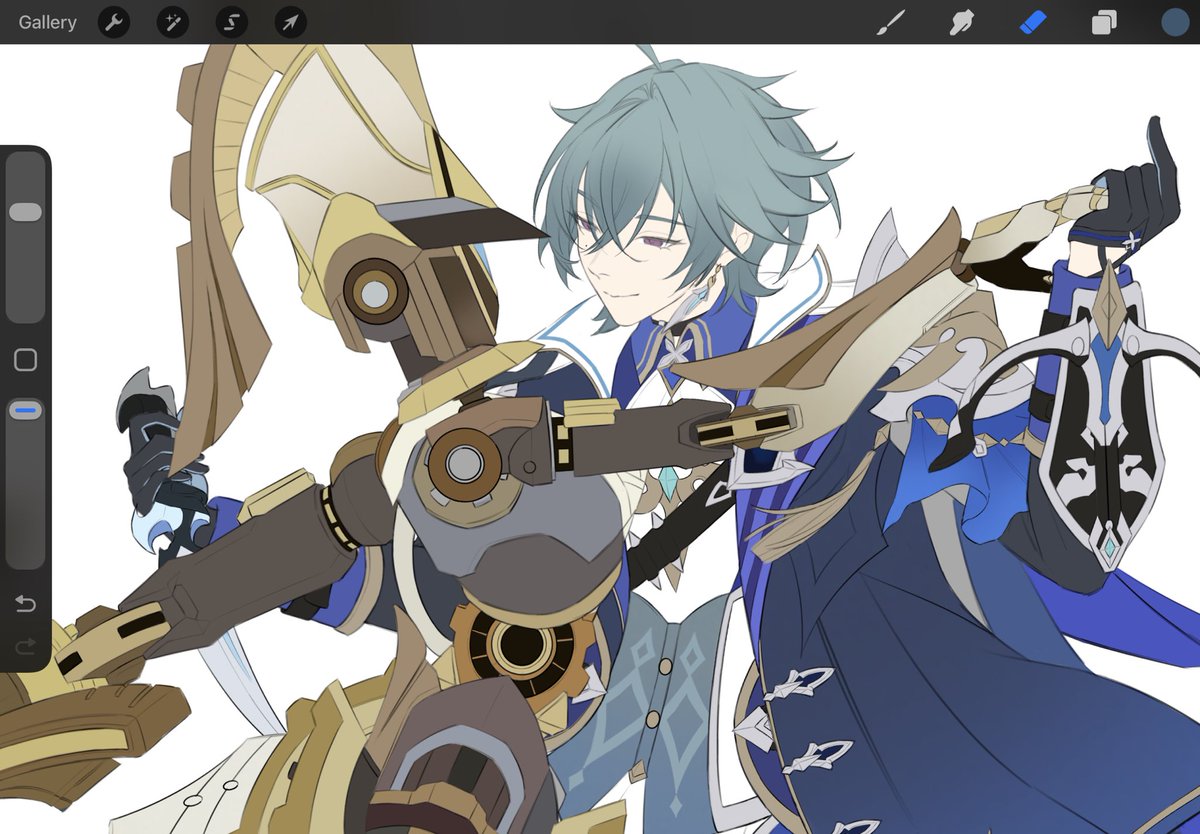Redo the last undone action

point(25,647)
